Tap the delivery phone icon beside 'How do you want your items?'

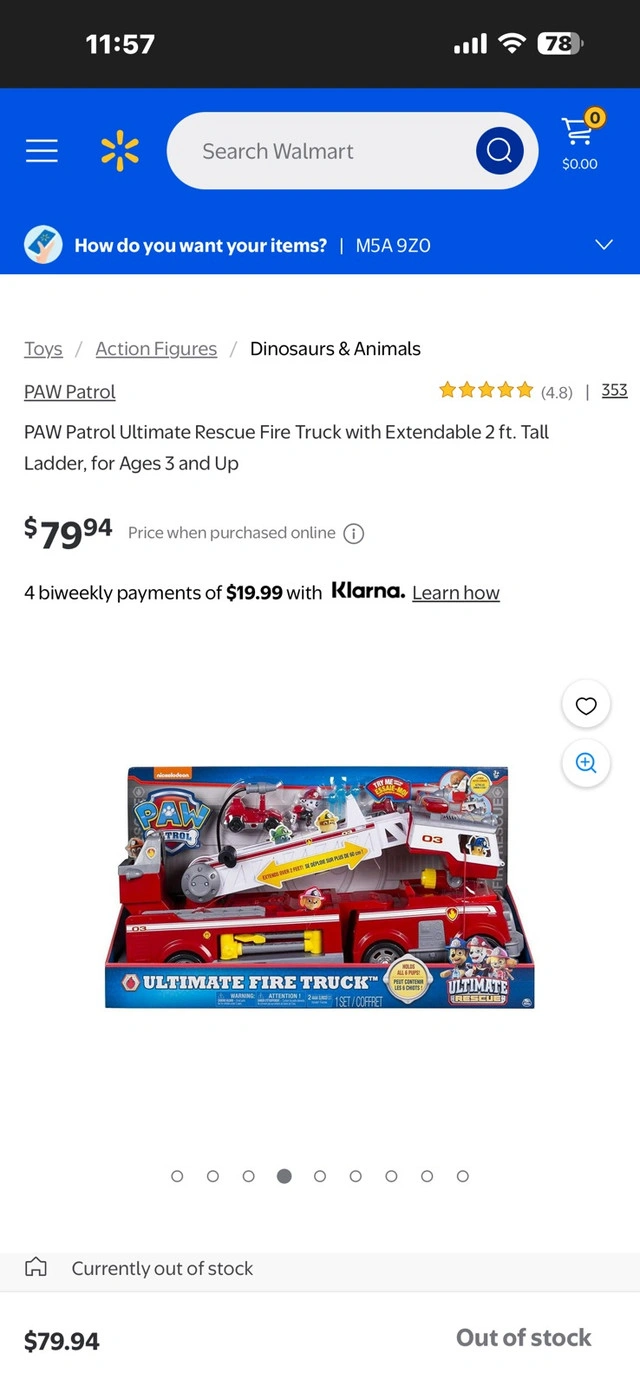coord(43,245)
